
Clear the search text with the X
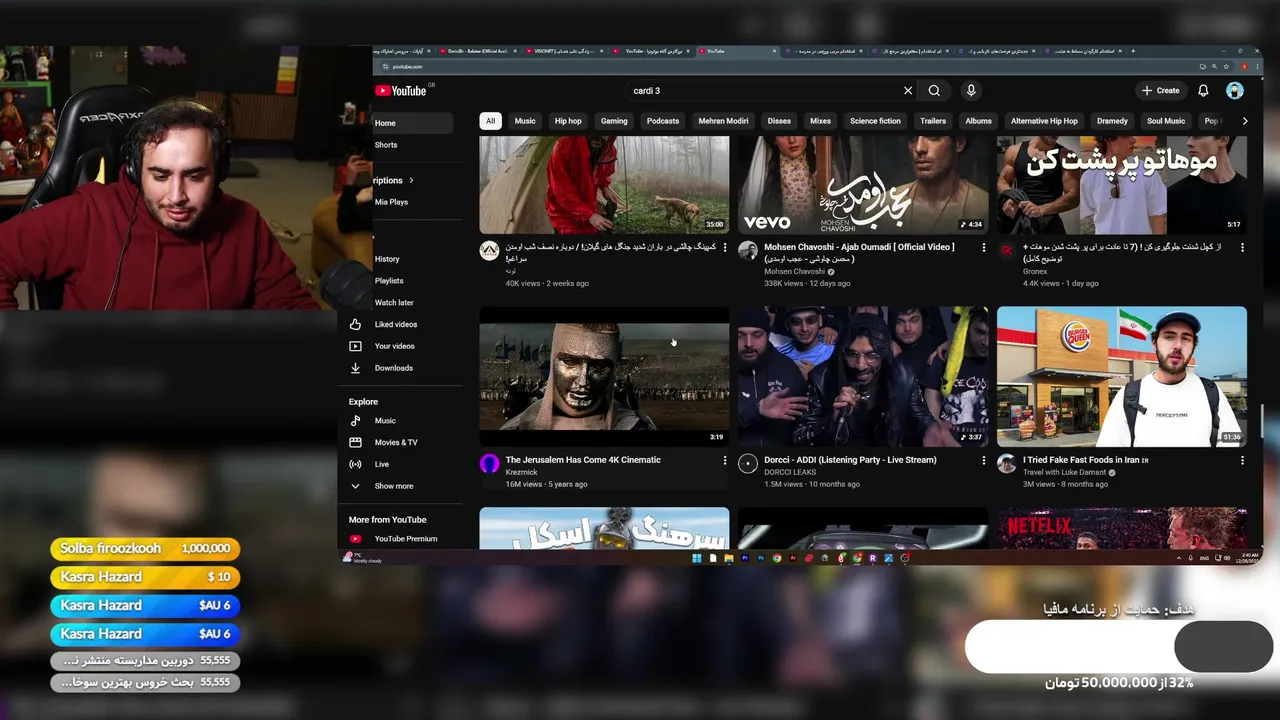click(x=908, y=91)
